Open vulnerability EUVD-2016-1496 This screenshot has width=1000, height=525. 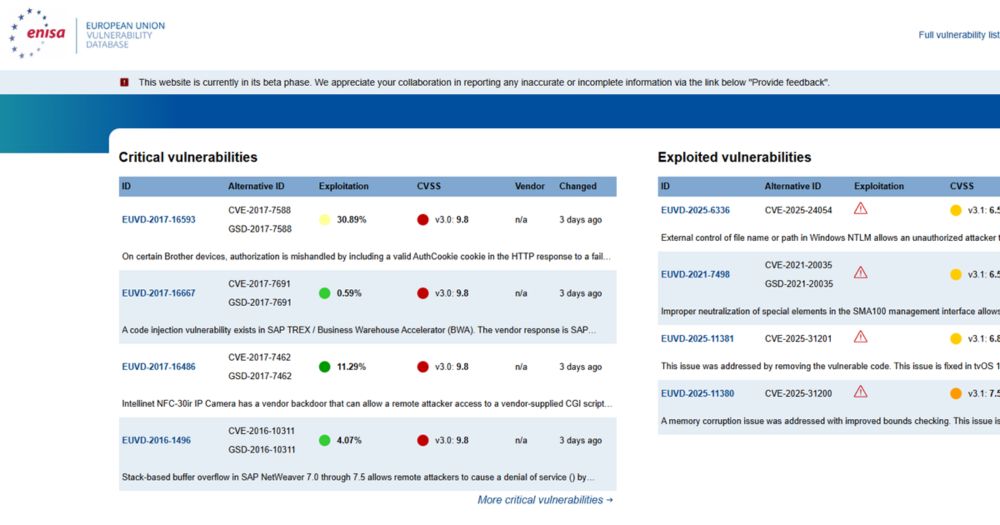coord(156,440)
